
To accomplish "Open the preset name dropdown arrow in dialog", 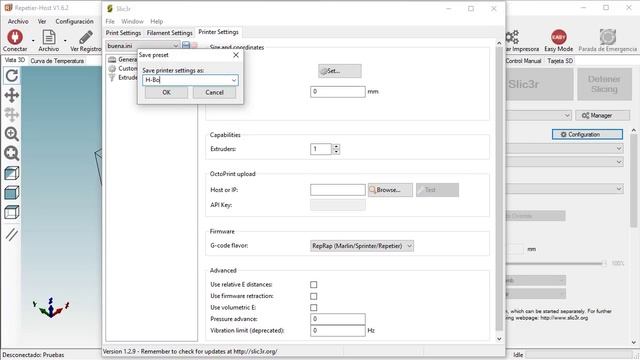I will (x=233, y=80).
